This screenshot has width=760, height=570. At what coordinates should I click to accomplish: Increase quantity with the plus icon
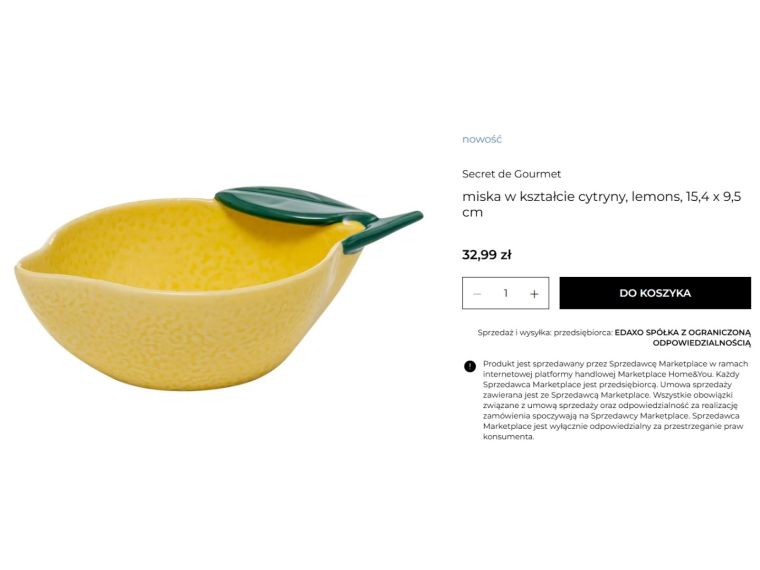[534, 294]
